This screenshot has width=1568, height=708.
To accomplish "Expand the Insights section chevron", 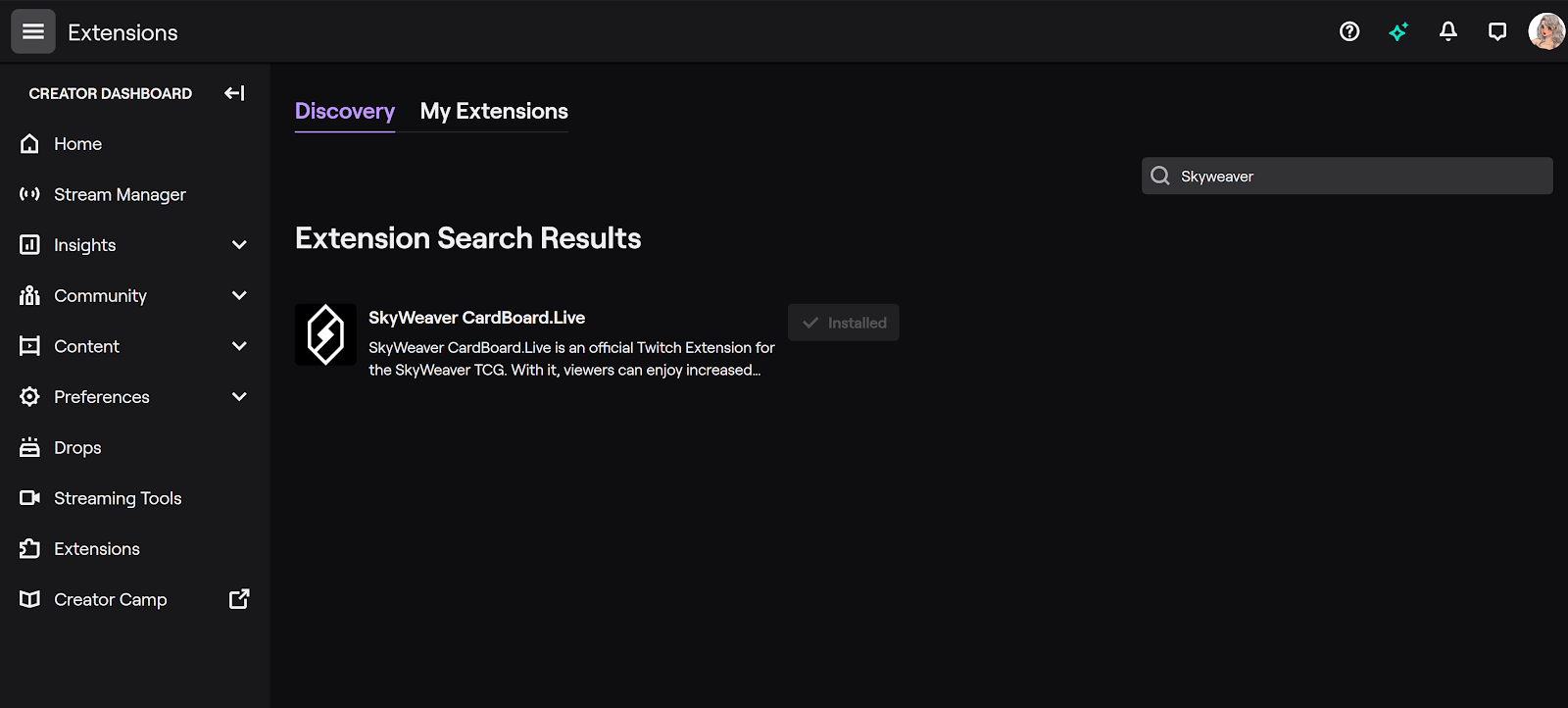I will 239,245.
